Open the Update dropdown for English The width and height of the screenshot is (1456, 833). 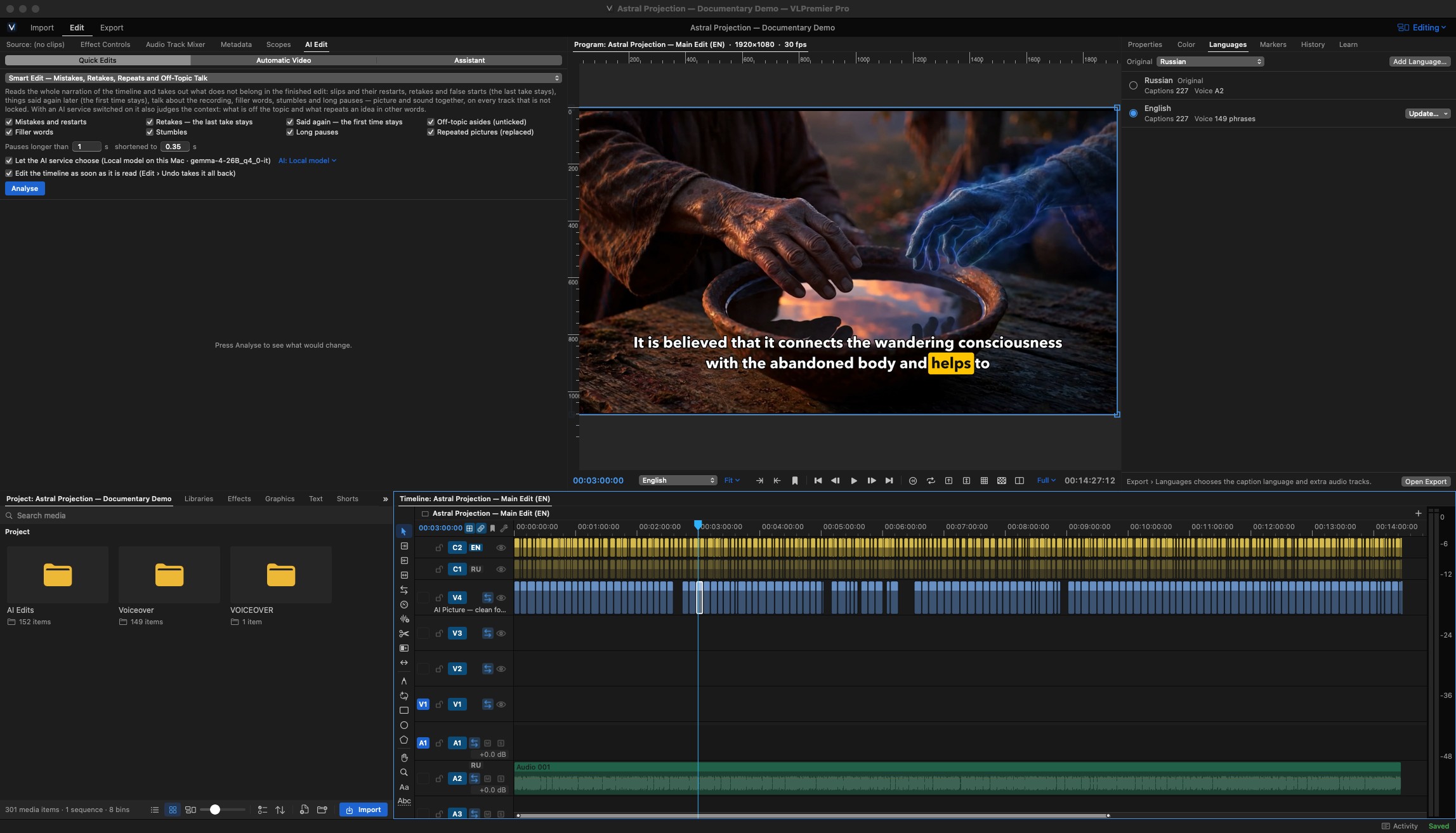[1427, 114]
